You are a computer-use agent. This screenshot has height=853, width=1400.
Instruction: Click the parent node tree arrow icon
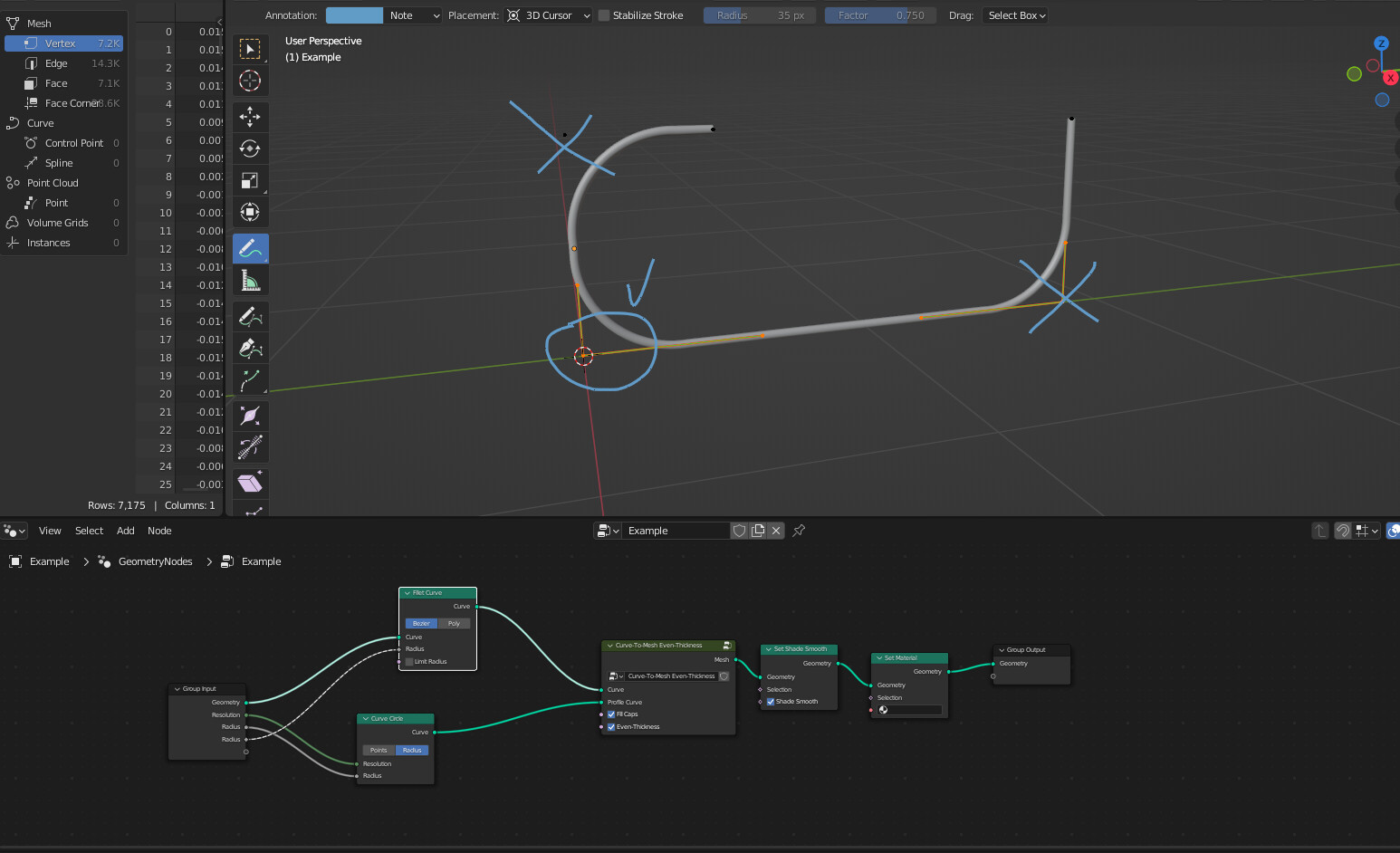point(1320,531)
